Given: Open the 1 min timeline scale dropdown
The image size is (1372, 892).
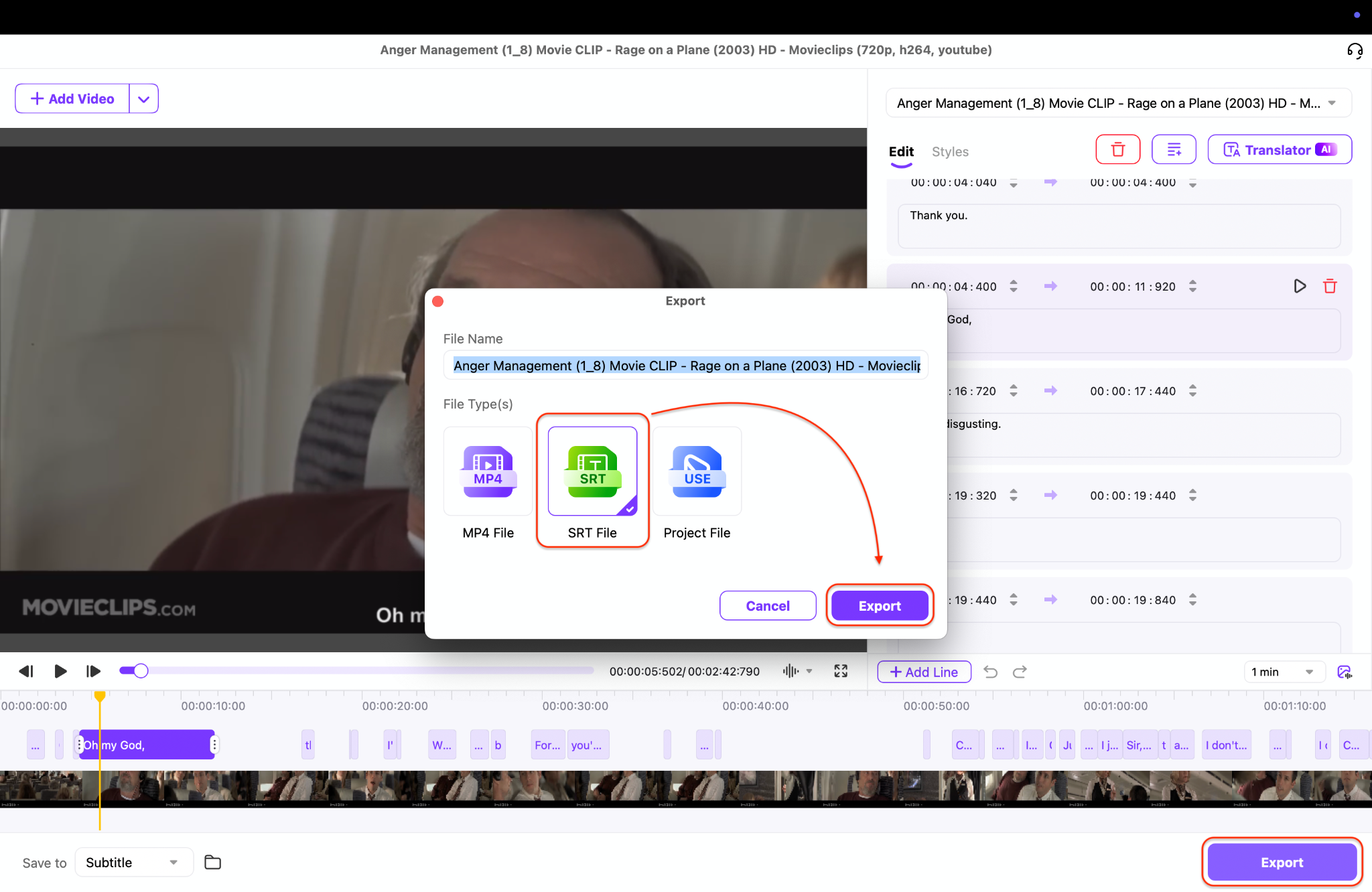Looking at the screenshot, I should point(1283,672).
